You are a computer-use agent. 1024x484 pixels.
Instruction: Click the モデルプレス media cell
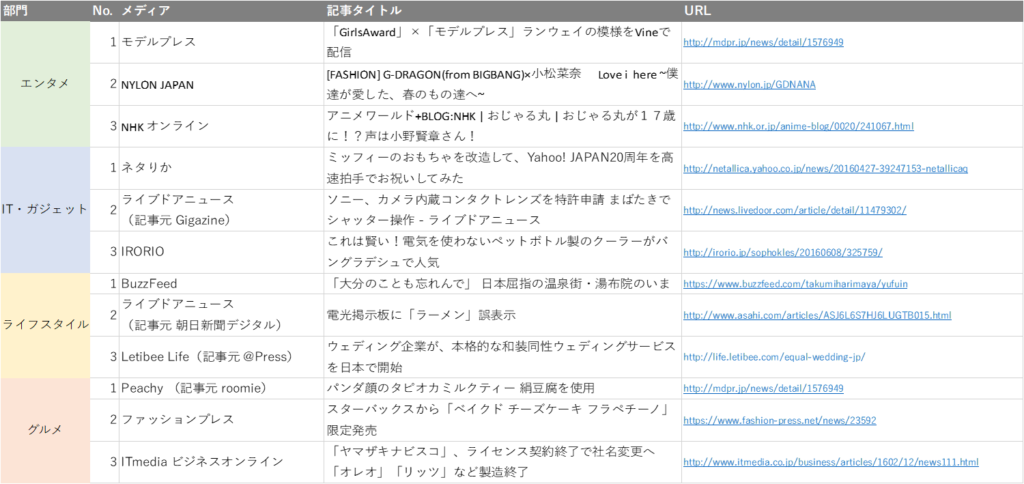click(221, 42)
